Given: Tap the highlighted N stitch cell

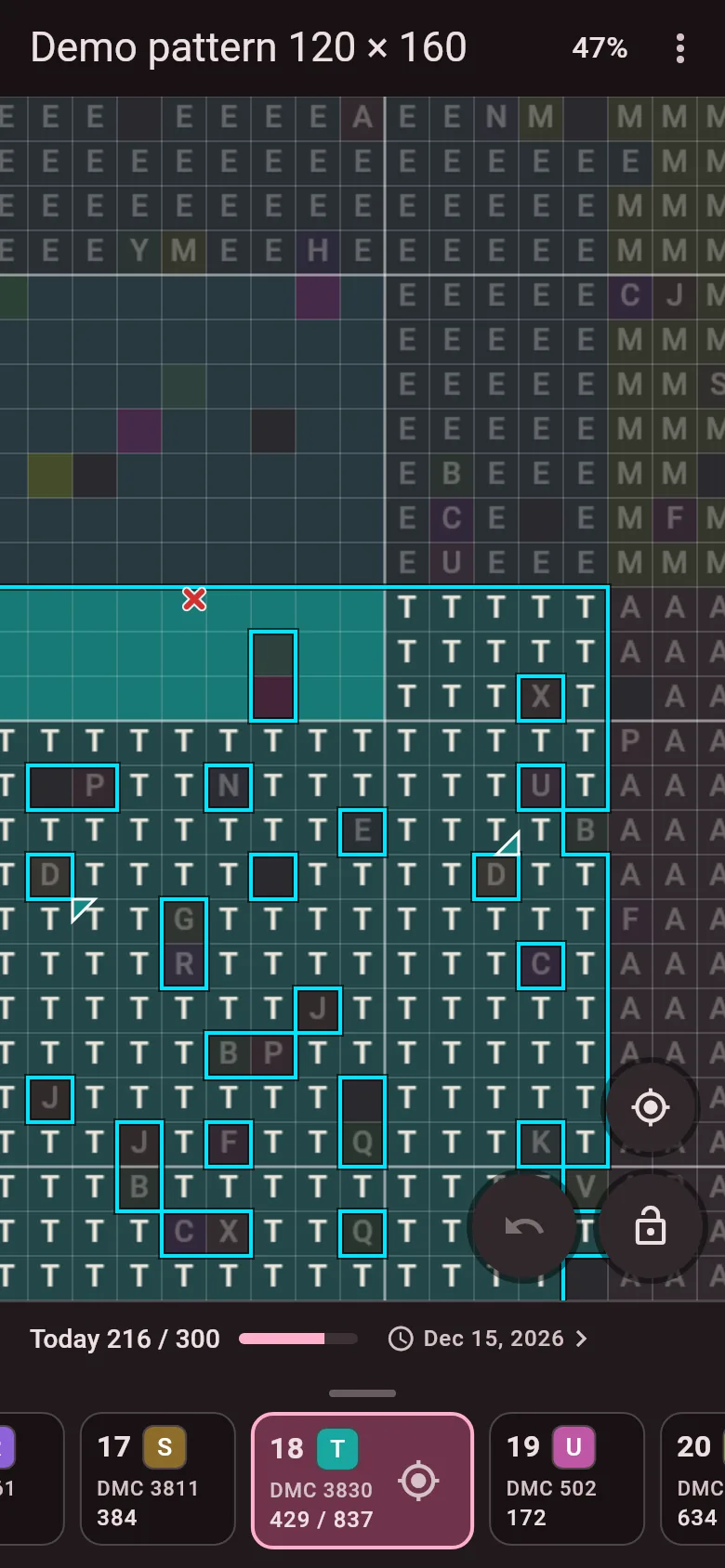Looking at the screenshot, I should point(229,787).
